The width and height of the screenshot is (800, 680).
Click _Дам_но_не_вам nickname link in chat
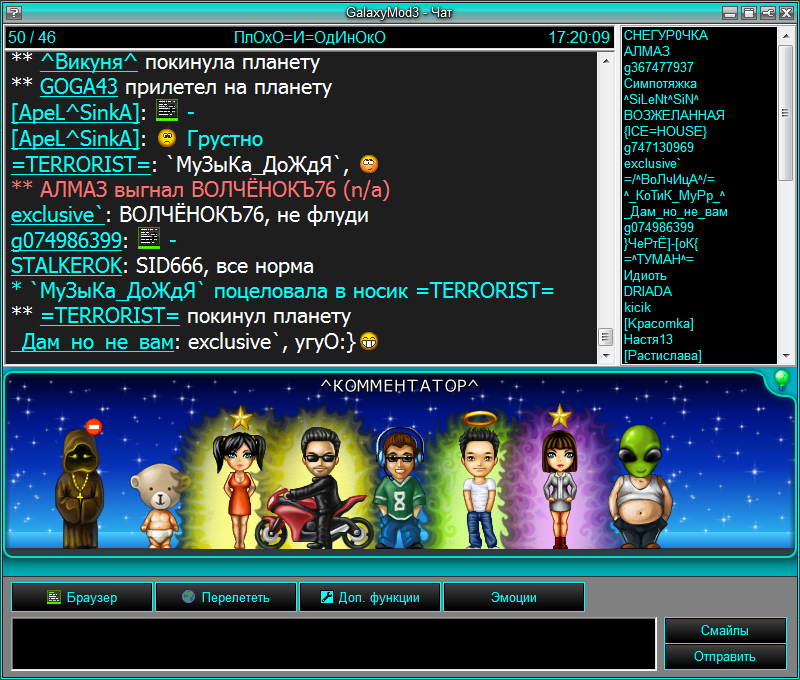tap(93, 342)
